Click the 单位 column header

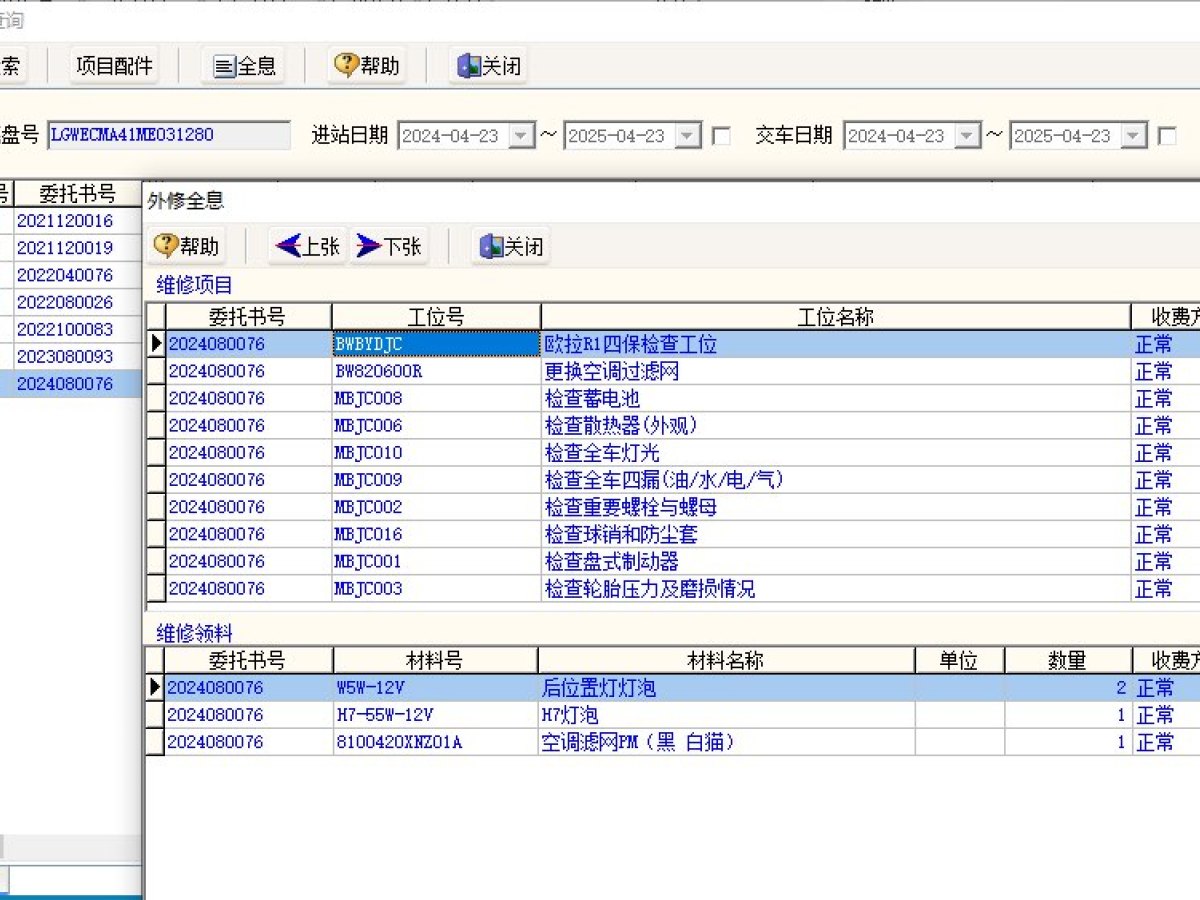click(x=959, y=660)
